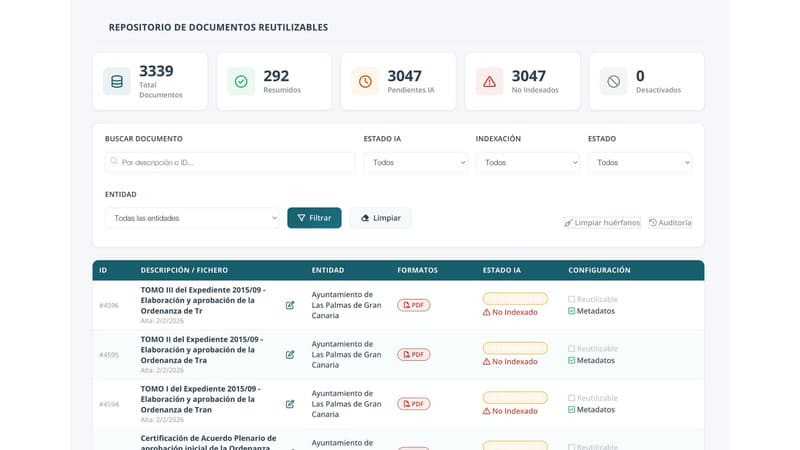This screenshot has width=800, height=450.
Task: Open the Indexación dropdown
Action: coord(528,162)
